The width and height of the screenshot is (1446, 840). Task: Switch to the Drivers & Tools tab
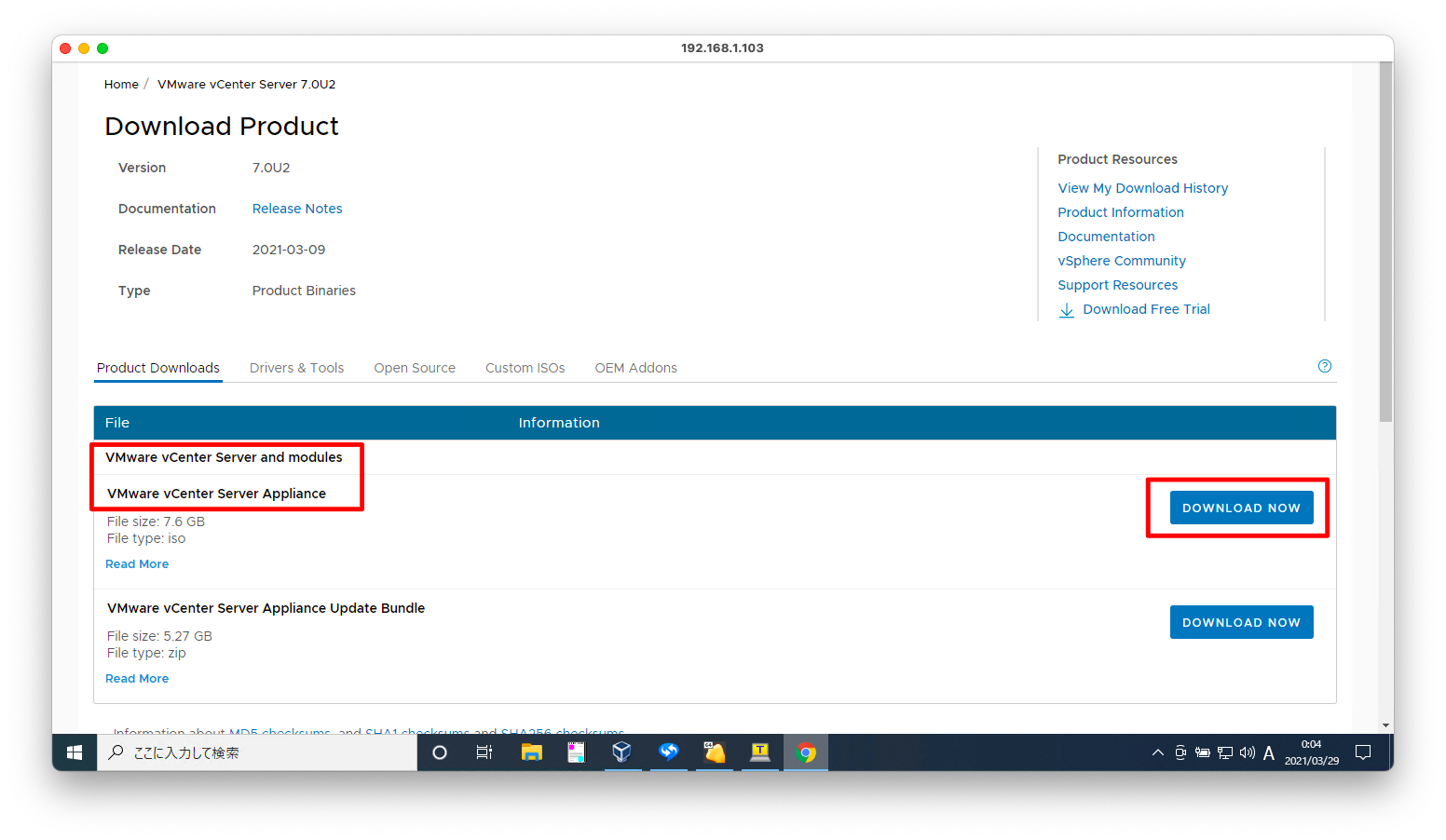(296, 368)
